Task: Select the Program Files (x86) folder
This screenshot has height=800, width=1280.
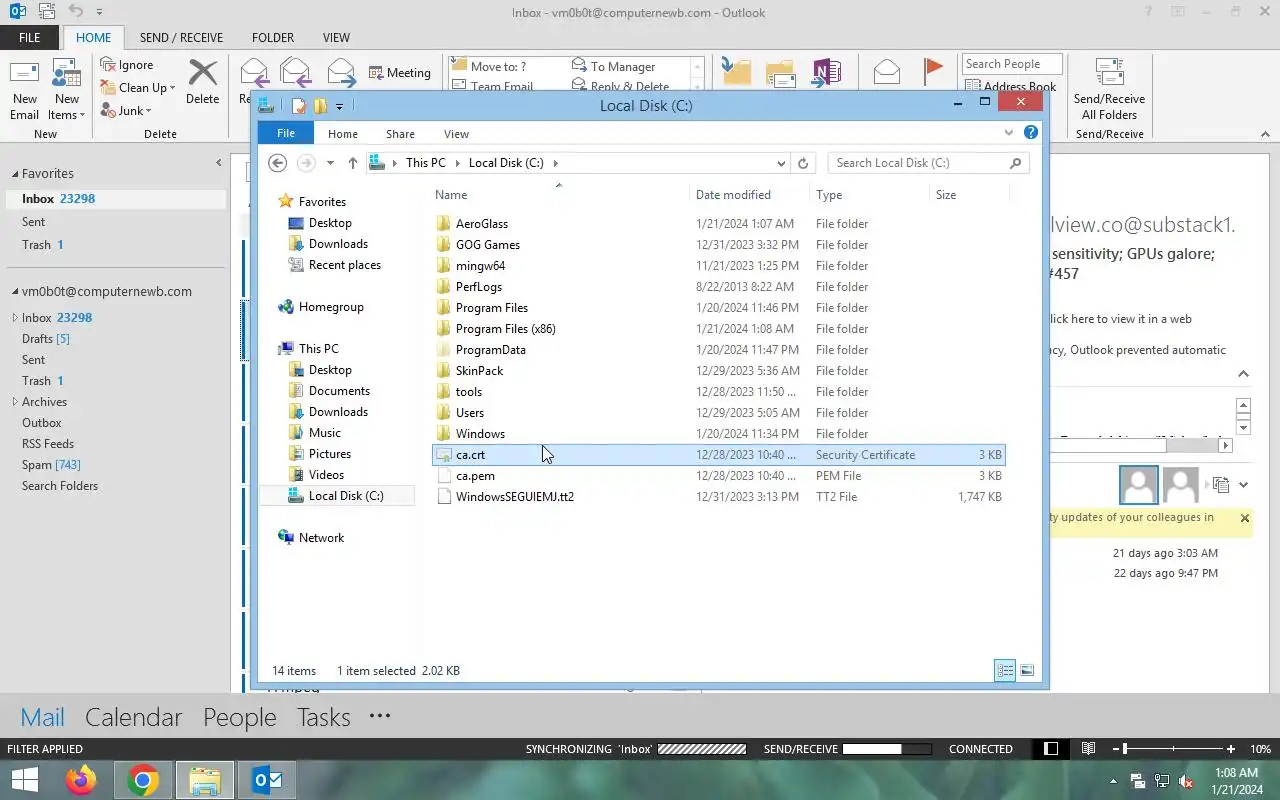Action: [x=506, y=329]
